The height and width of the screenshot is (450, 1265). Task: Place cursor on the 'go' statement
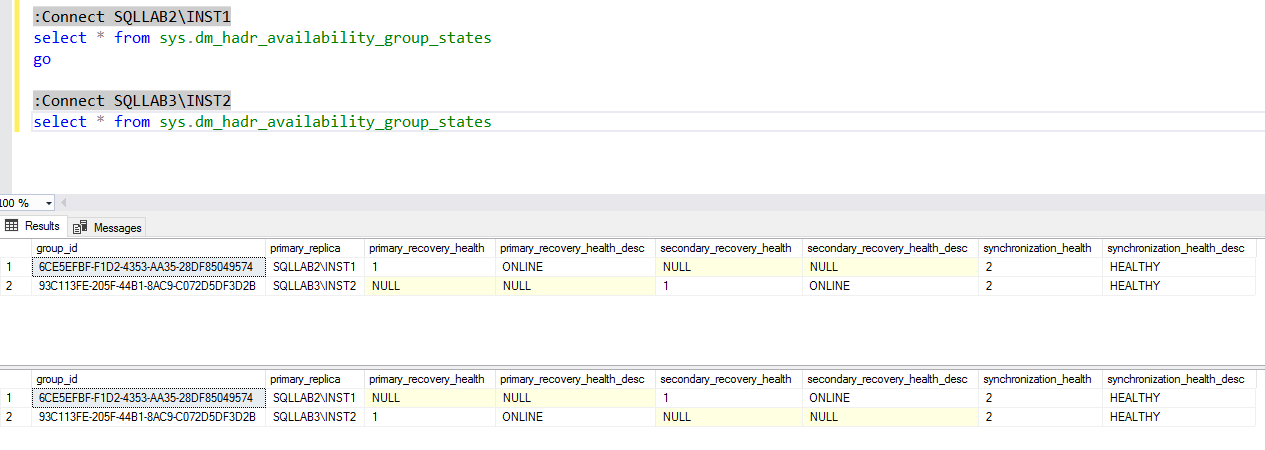(x=42, y=59)
